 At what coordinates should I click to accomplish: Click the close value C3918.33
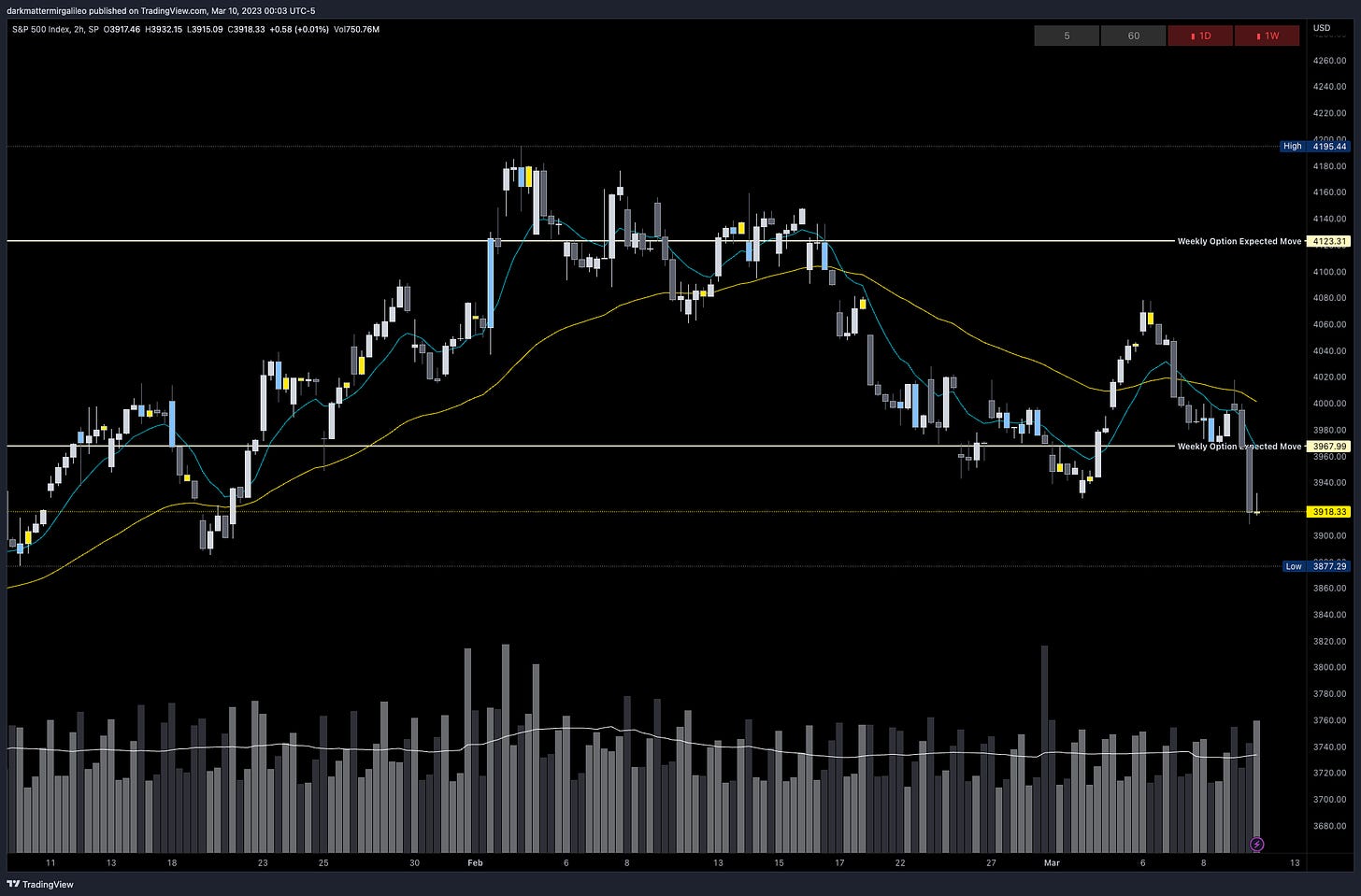pos(246,29)
